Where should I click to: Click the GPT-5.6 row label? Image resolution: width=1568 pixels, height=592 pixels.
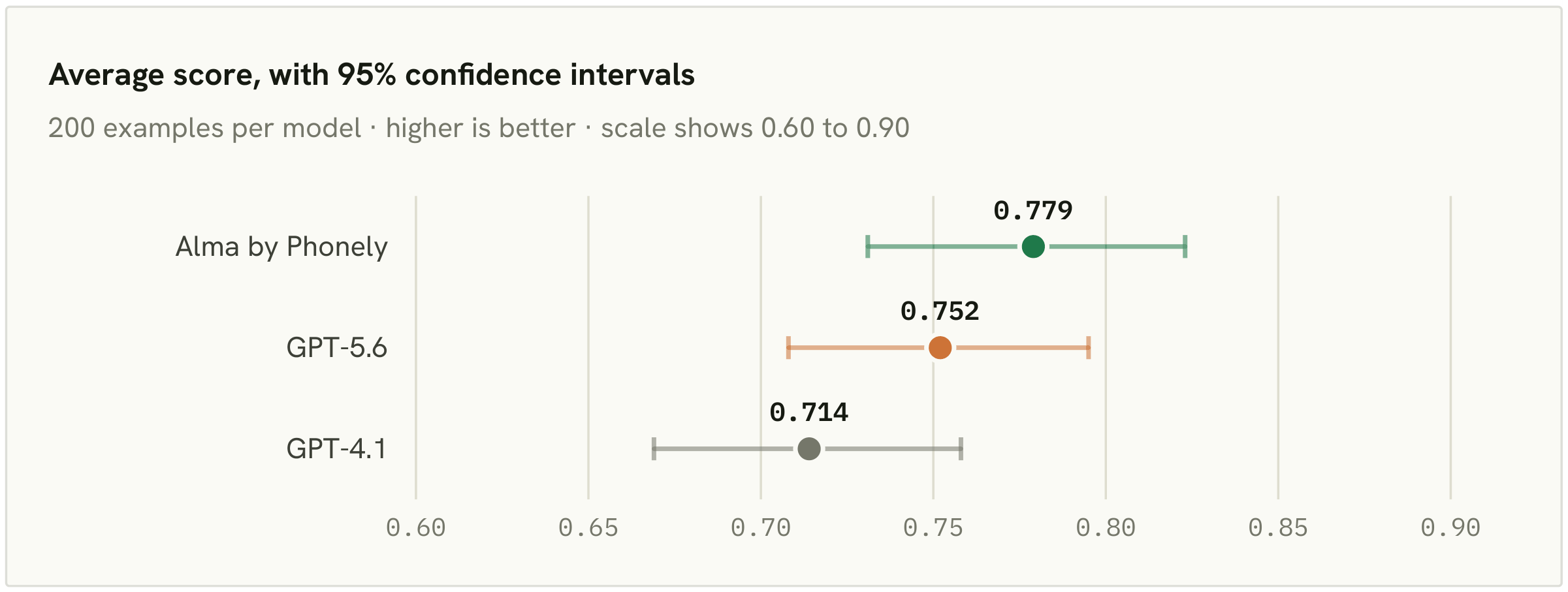point(337,348)
